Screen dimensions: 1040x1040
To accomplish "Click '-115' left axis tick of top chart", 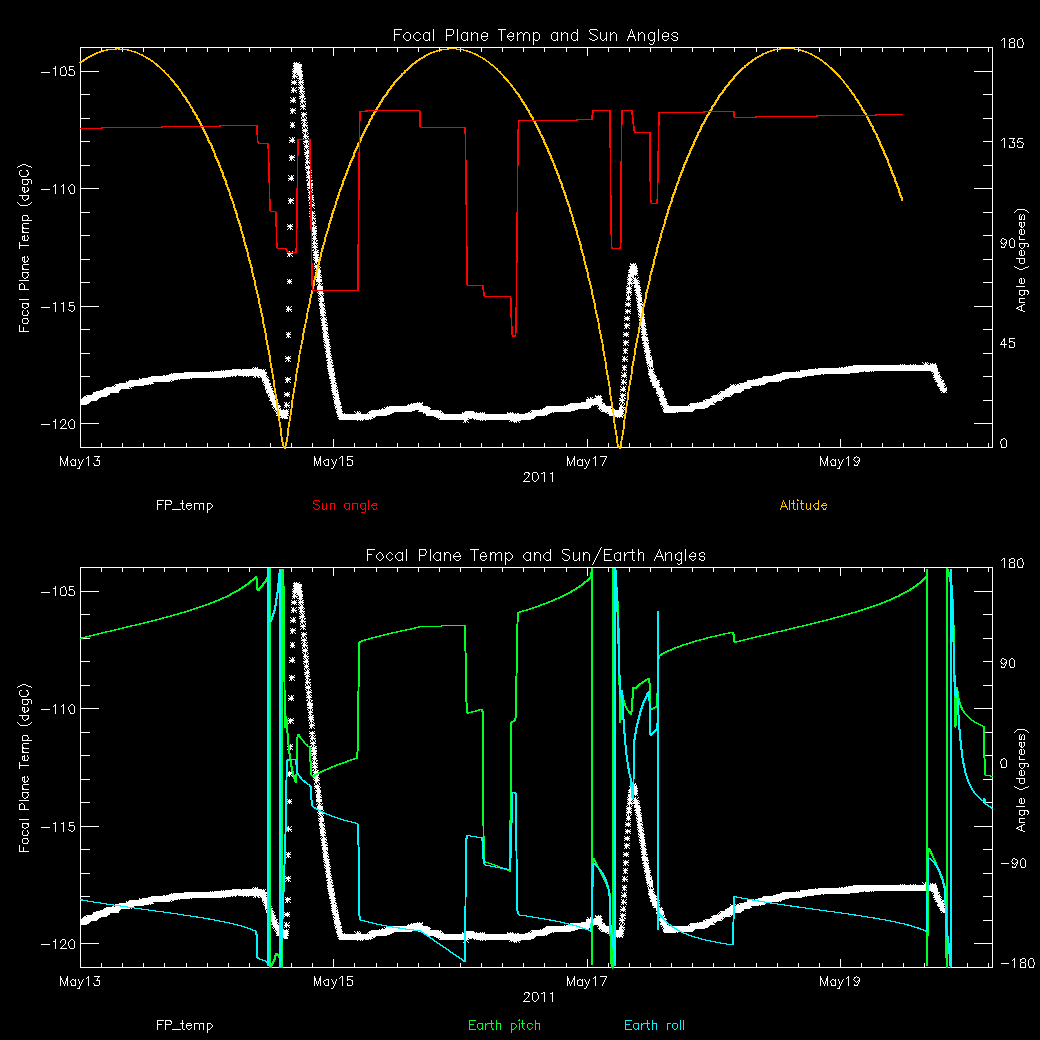I will (x=58, y=306).
